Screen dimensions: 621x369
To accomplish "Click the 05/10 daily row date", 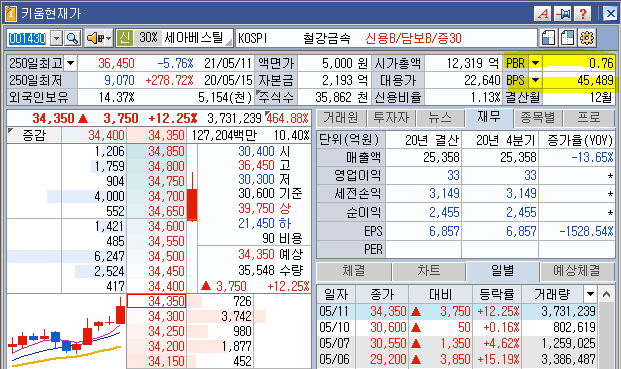I will tap(334, 327).
